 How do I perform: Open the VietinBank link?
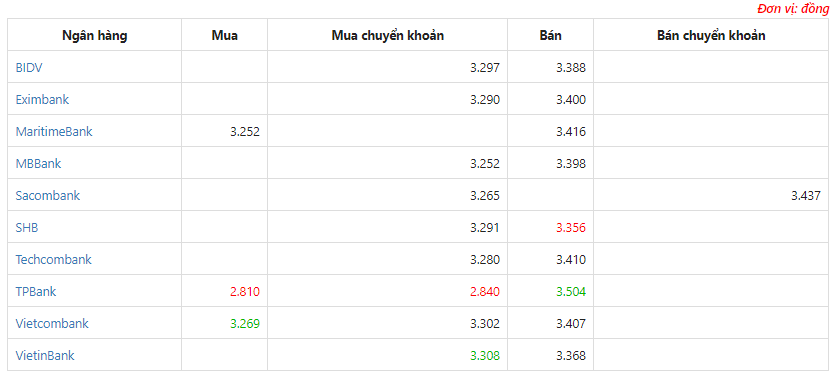(45, 355)
